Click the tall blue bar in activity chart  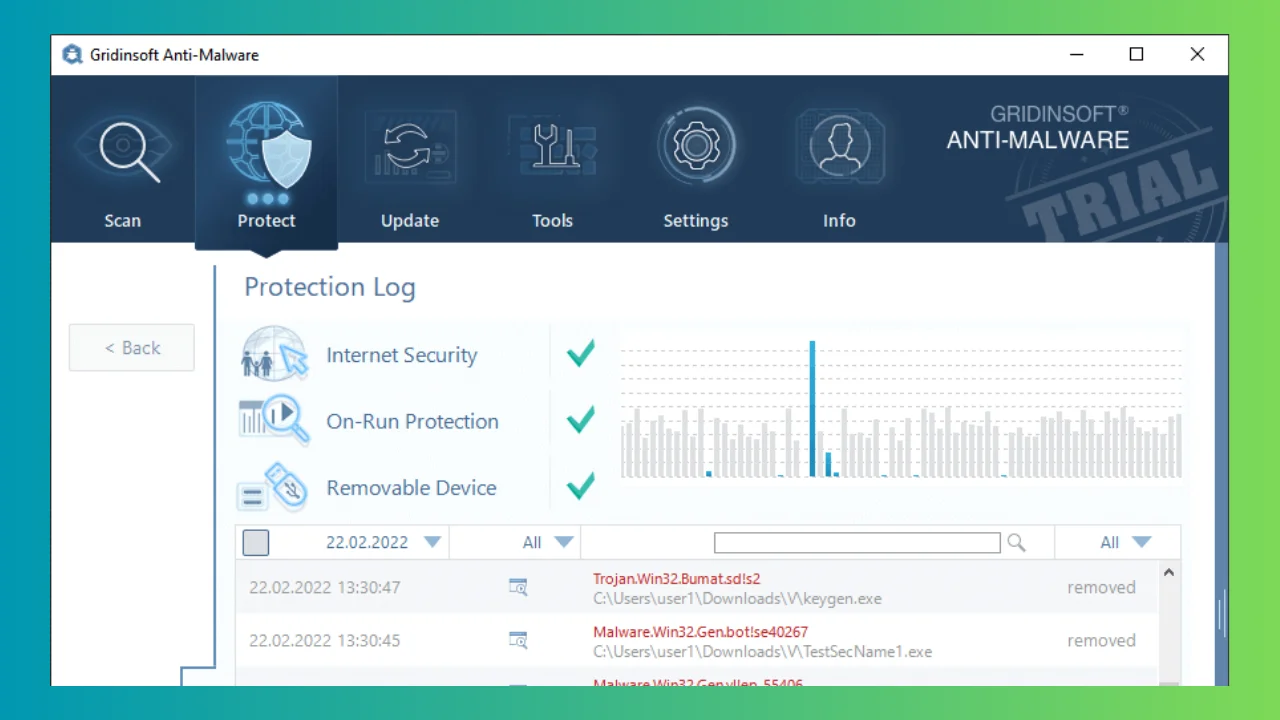coord(812,409)
